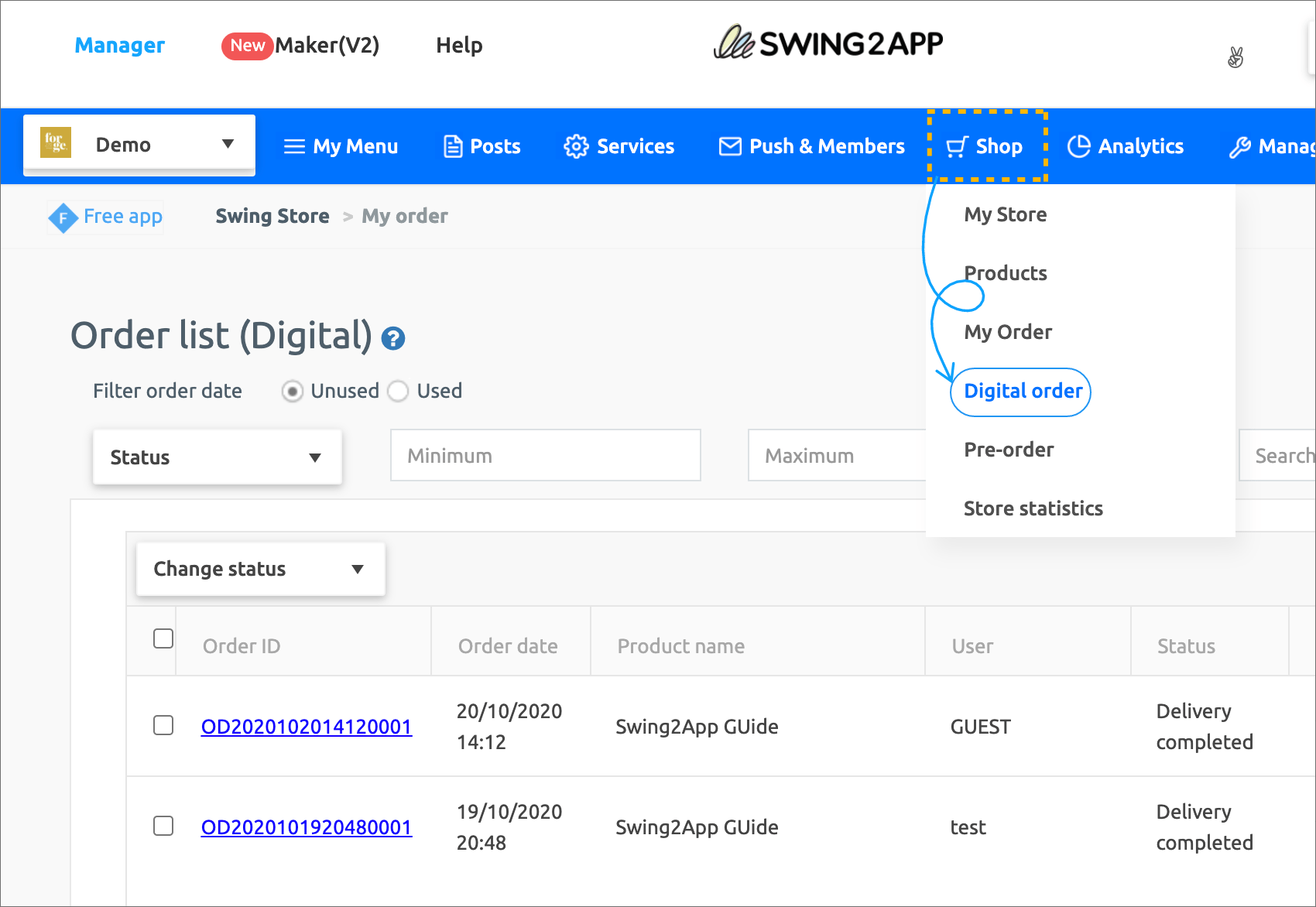
Task: Click the Push & Members envelope icon
Action: pyautogui.click(x=729, y=146)
